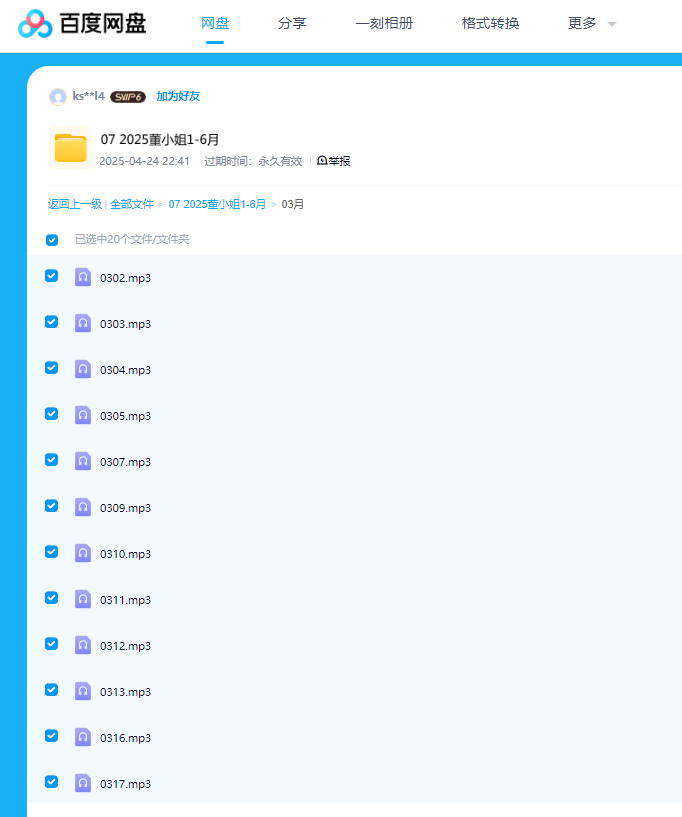This screenshot has height=817, width=682.
Task: Click the ks**l4 user avatar icon
Action: pos(58,97)
